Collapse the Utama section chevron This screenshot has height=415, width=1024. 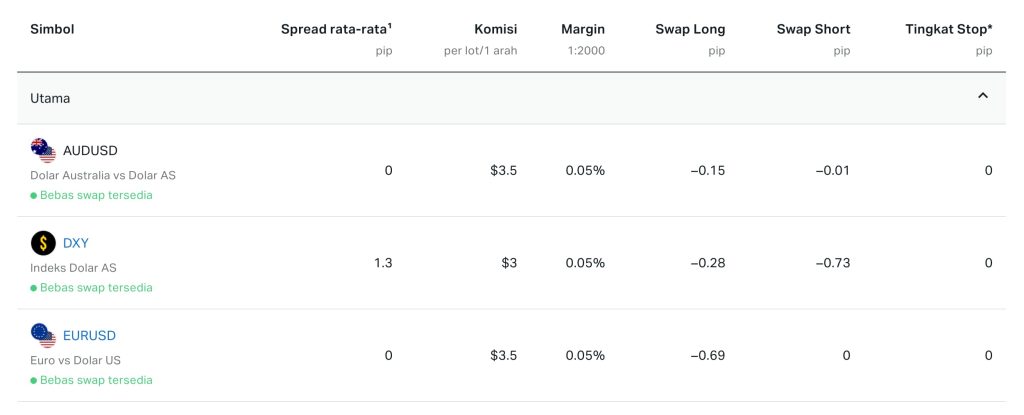click(x=982, y=97)
